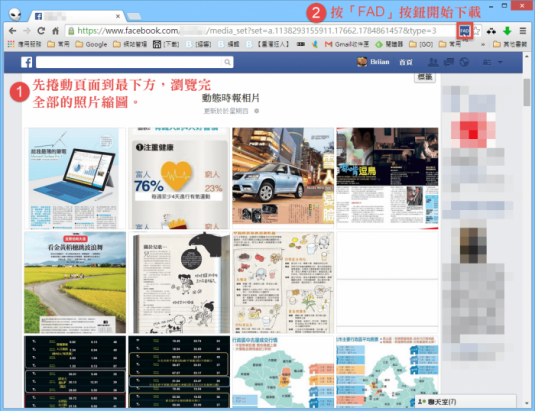Open the right black data table thumbnail
Image resolution: width=535 pixels, height=411 pixels.
pyautogui.click(x=179, y=372)
